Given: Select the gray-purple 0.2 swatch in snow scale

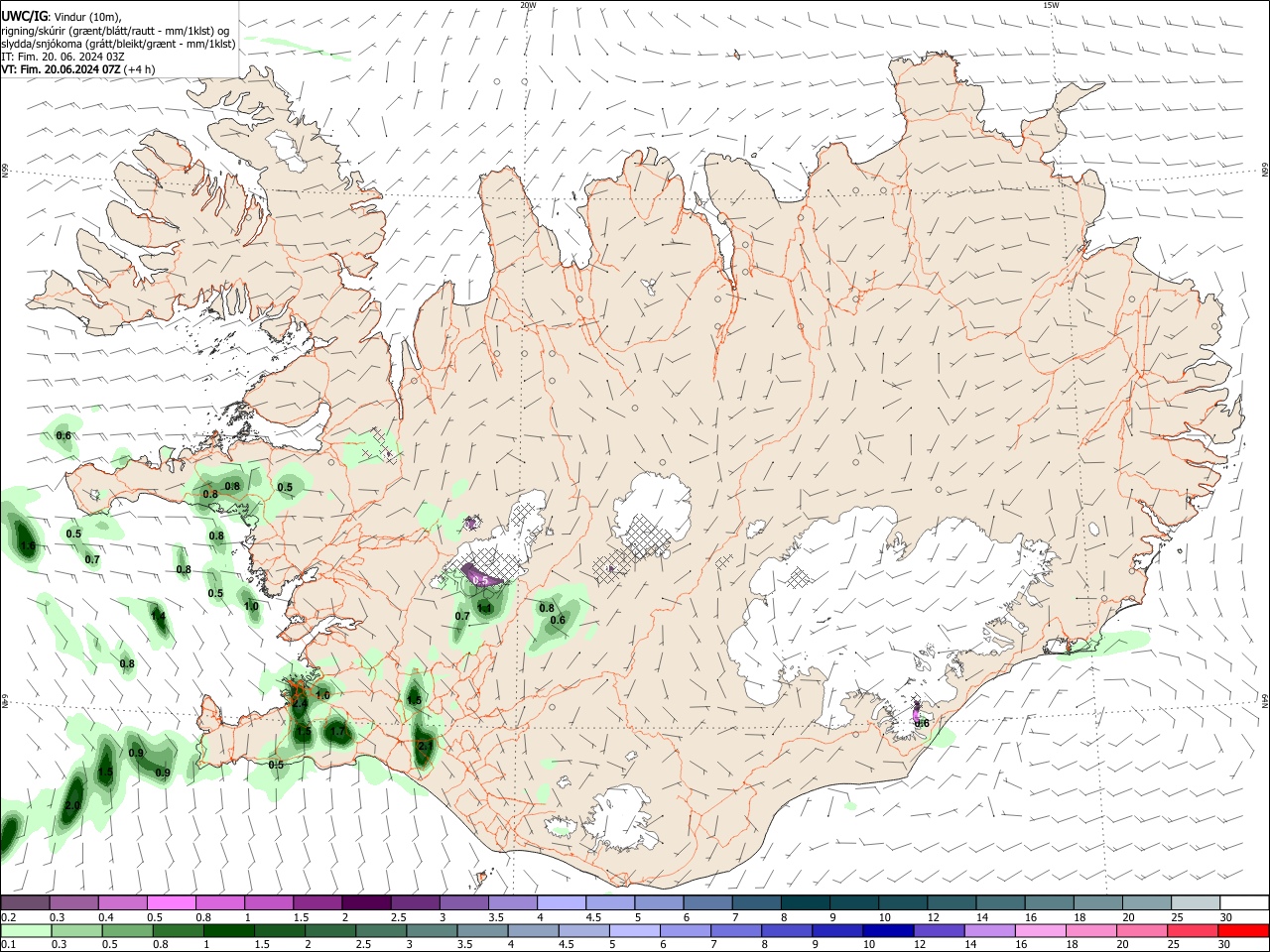Looking at the screenshot, I should (x=25, y=902).
